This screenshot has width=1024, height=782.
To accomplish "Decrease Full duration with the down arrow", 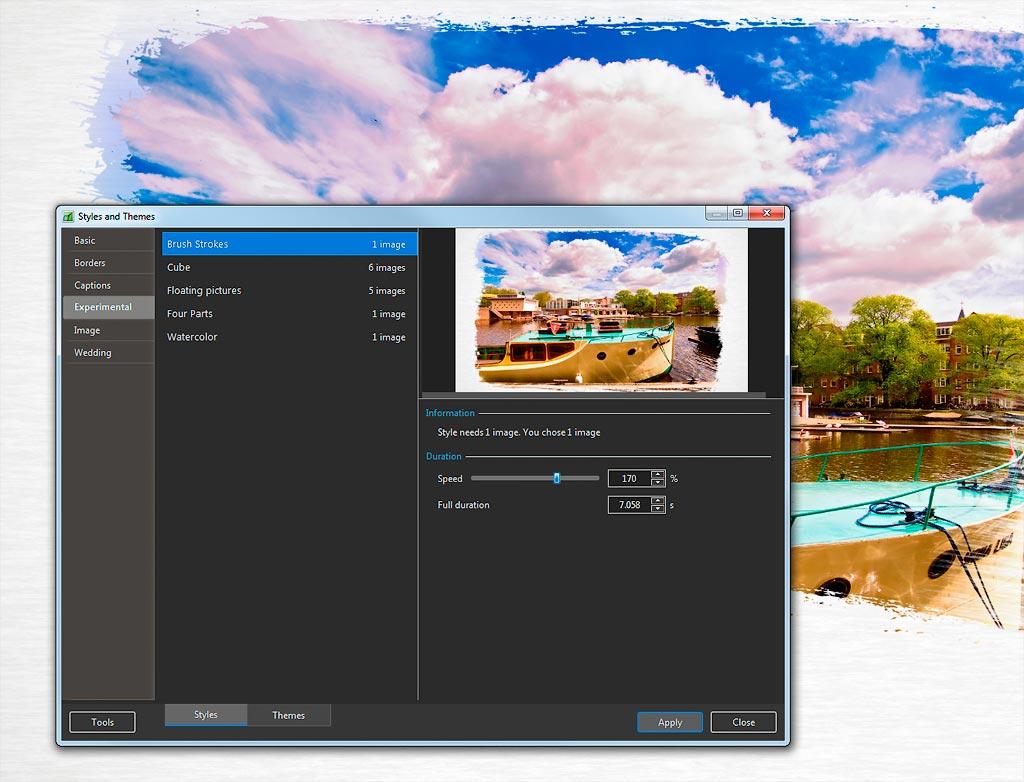I will click(658, 510).
